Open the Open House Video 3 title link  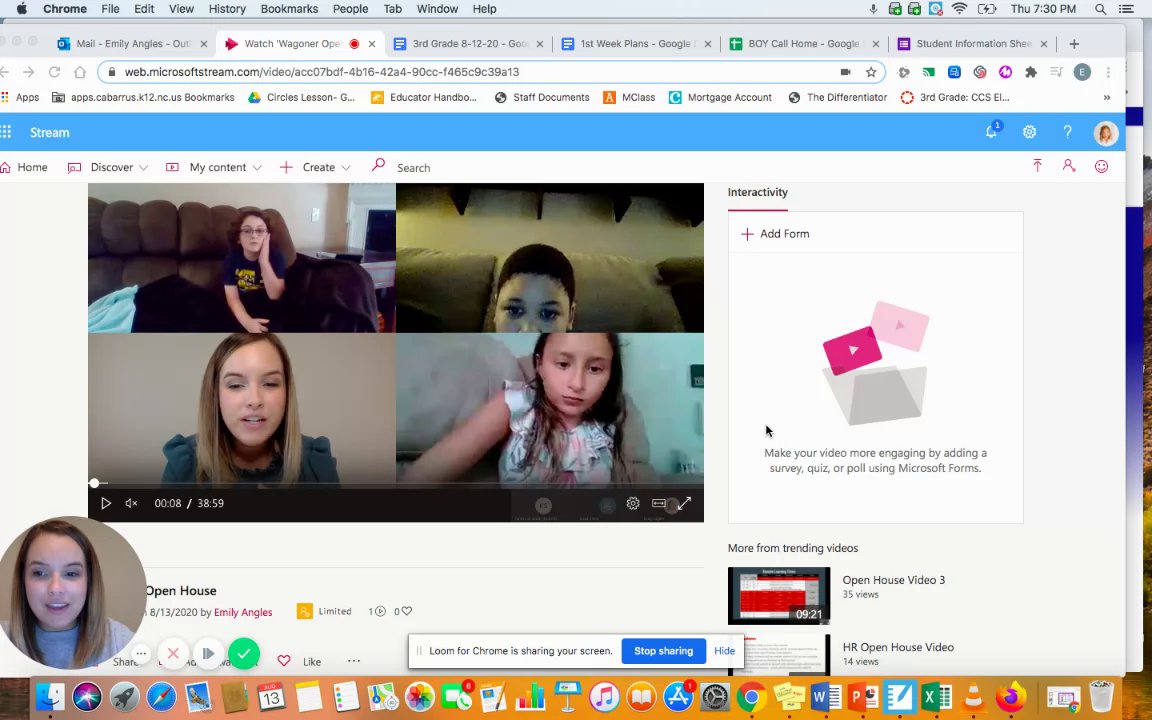[x=893, y=580]
